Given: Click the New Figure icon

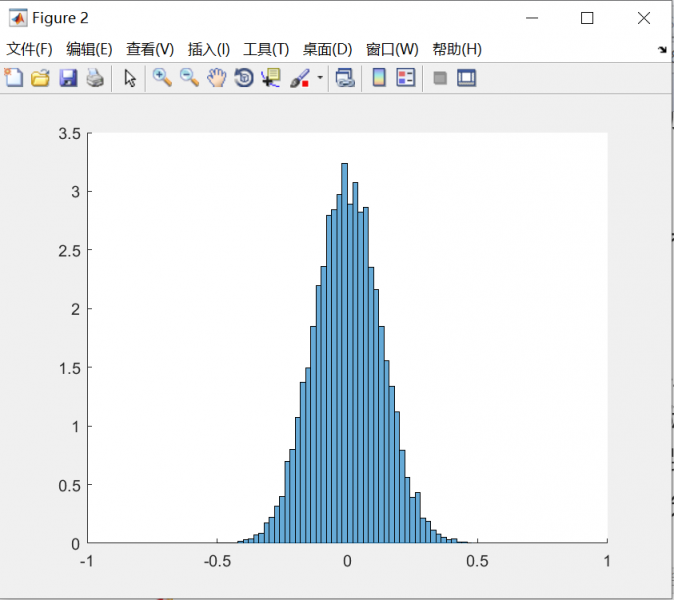Looking at the screenshot, I should point(14,78).
